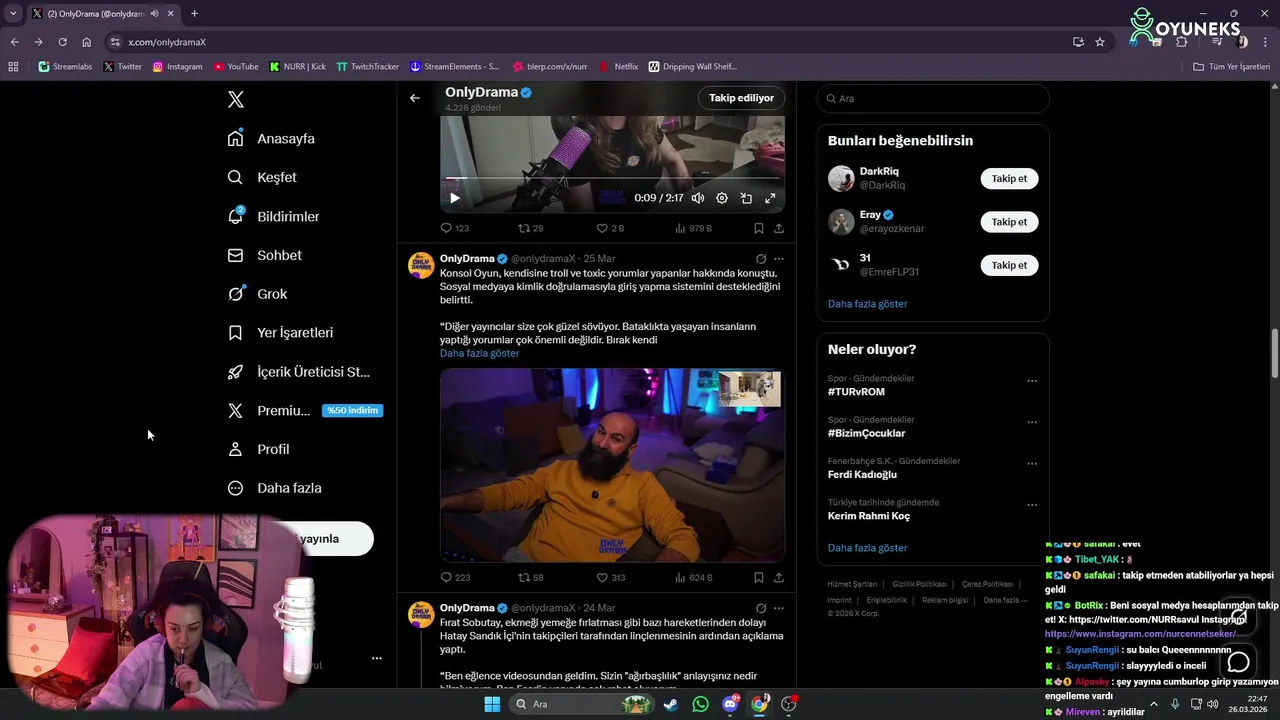Open more options for Kerim Rahmi Koç trend
The height and width of the screenshot is (720, 1280).
click(x=1032, y=505)
